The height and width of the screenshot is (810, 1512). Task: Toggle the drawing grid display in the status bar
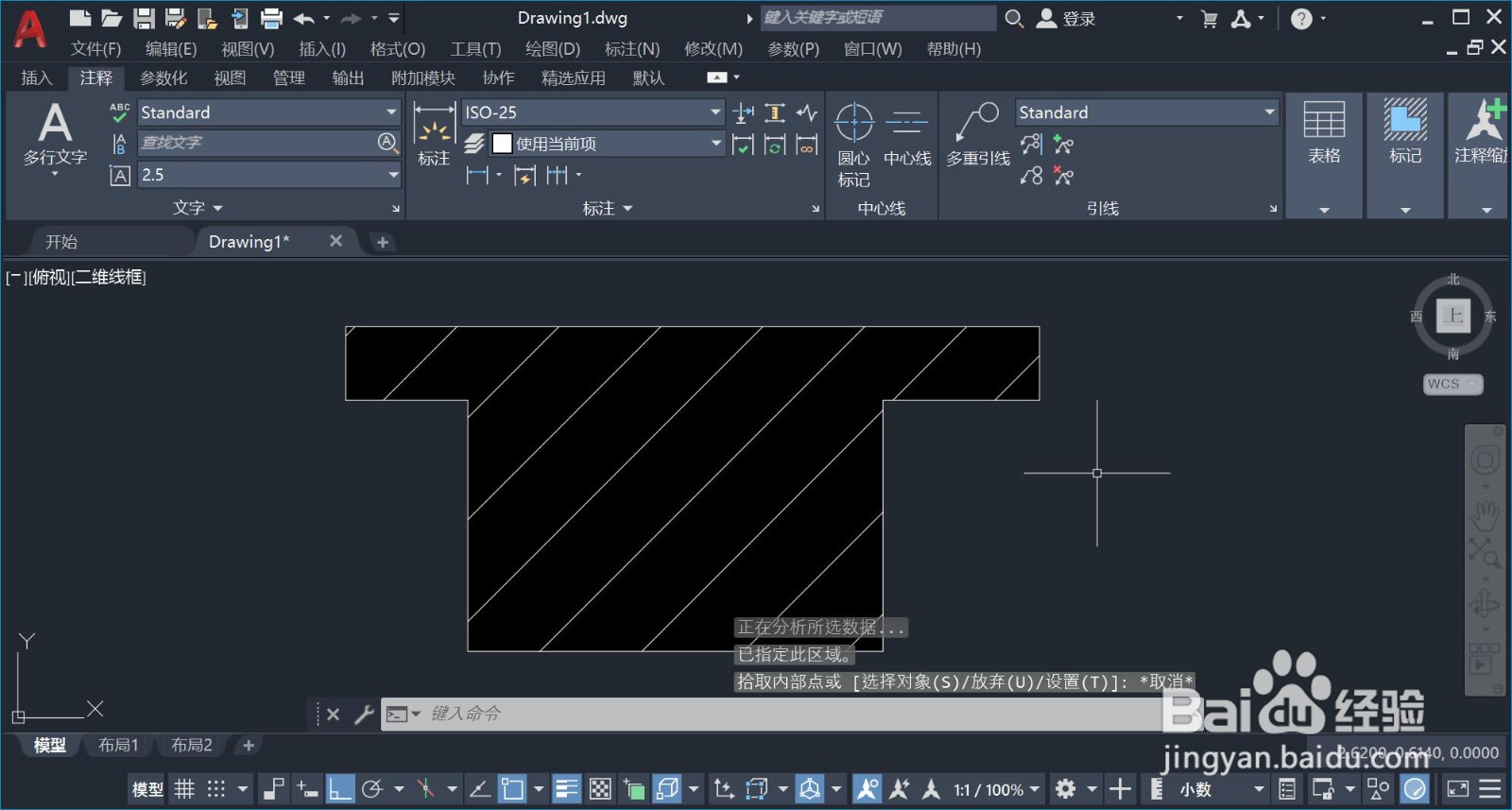[x=184, y=788]
